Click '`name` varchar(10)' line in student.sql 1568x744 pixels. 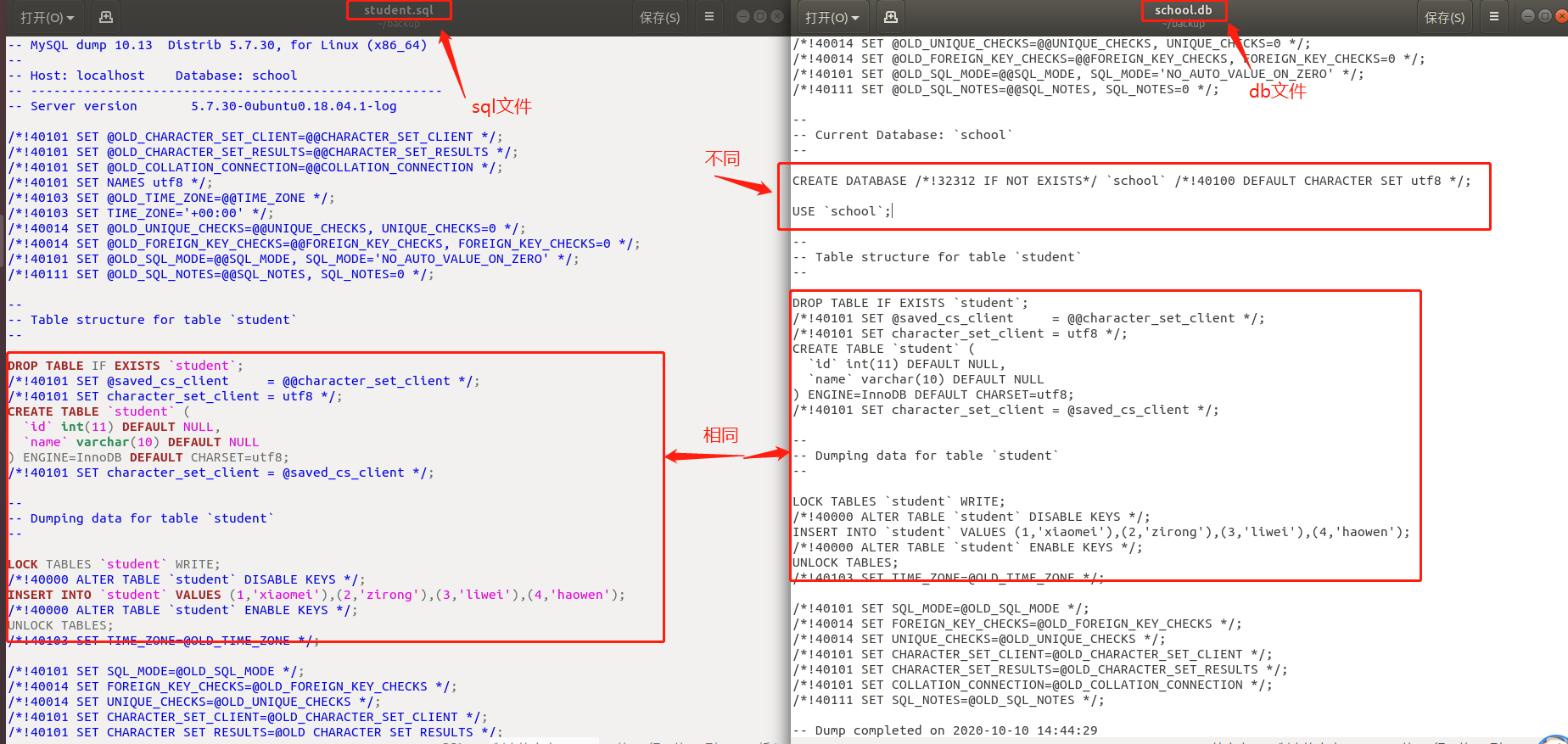pyautogui.click(x=142, y=442)
